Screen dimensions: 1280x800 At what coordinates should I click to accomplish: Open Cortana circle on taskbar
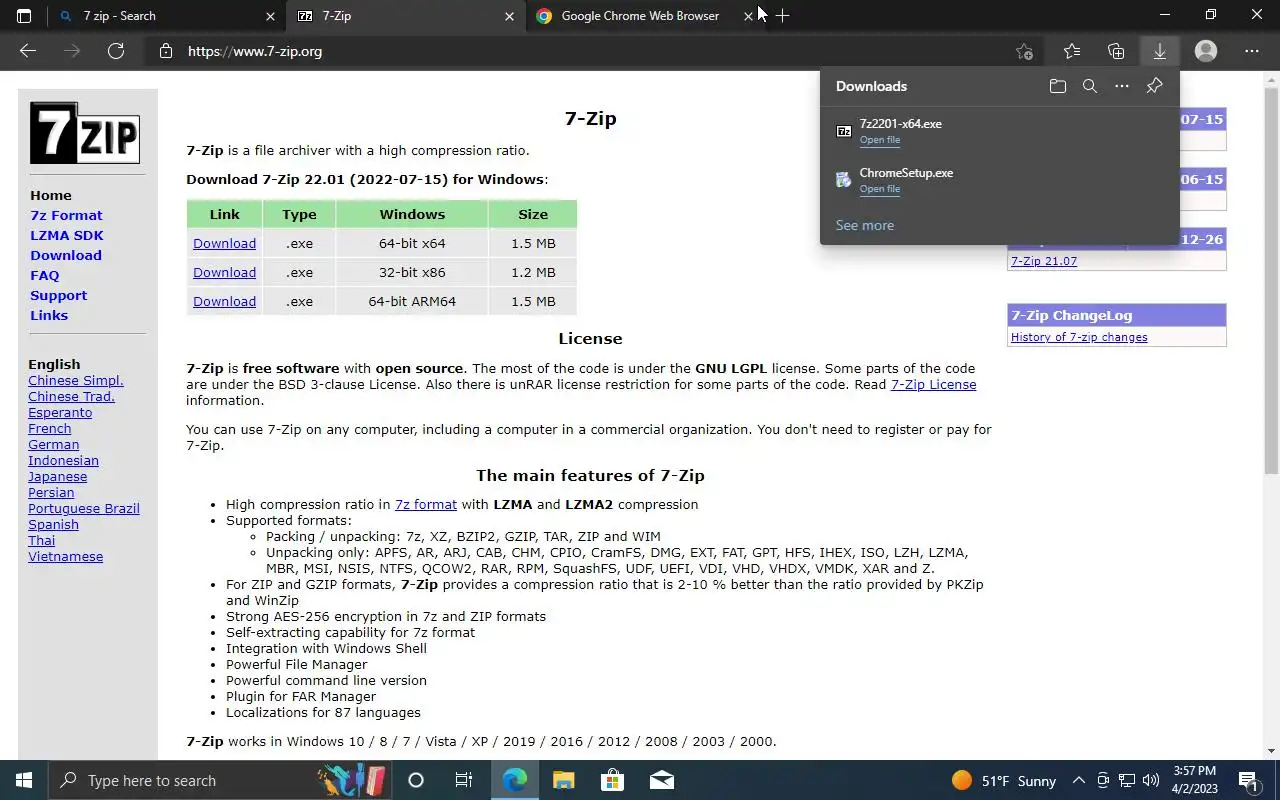click(x=416, y=780)
